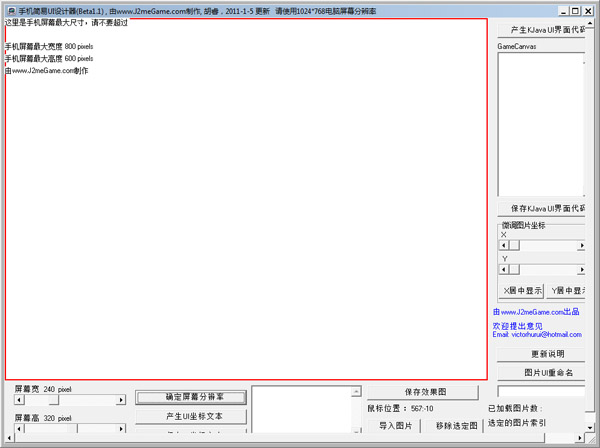
Task: Click 更新说明 button
Action: coord(541,354)
